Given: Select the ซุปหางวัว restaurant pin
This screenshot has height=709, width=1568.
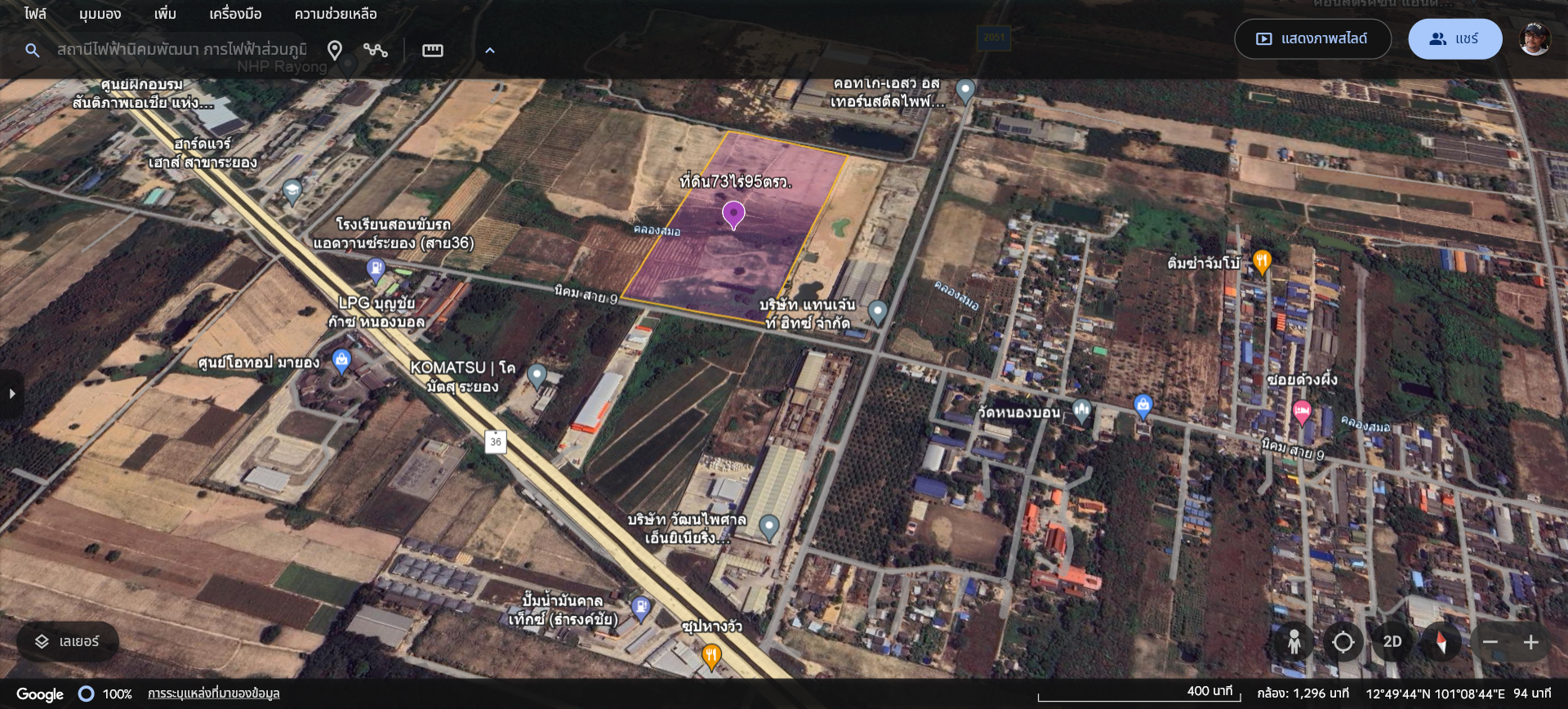Looking at the screenshot, I should click(x=712, y=656).
